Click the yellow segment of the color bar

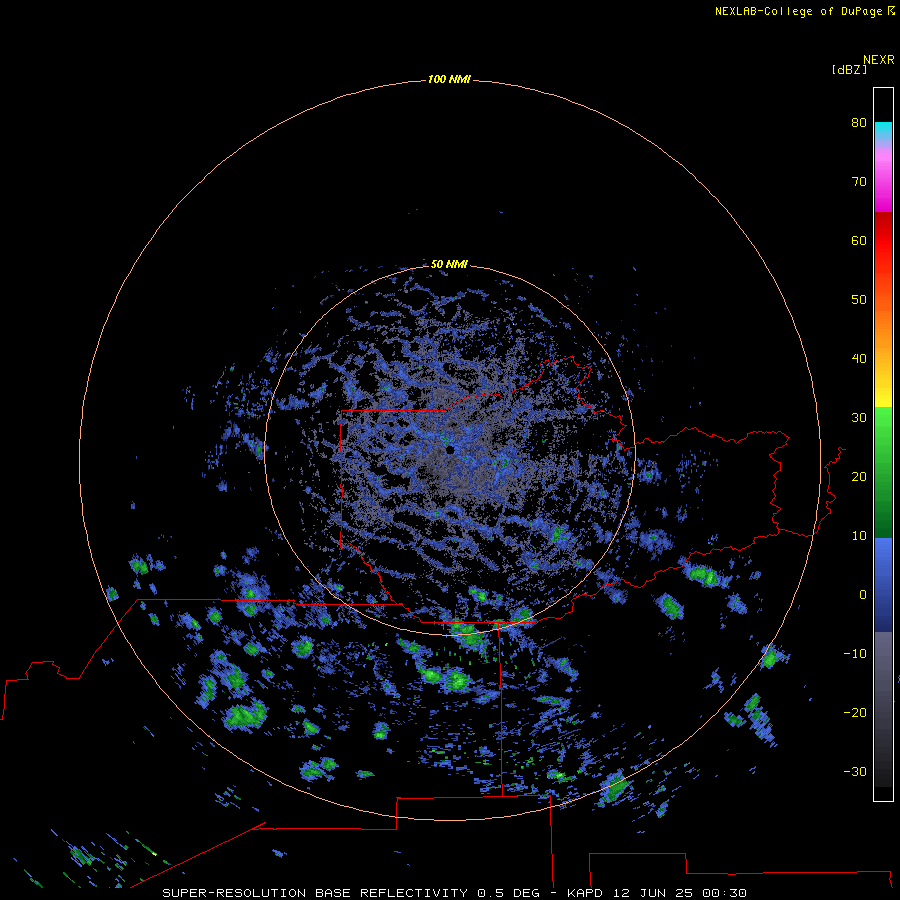883,396
